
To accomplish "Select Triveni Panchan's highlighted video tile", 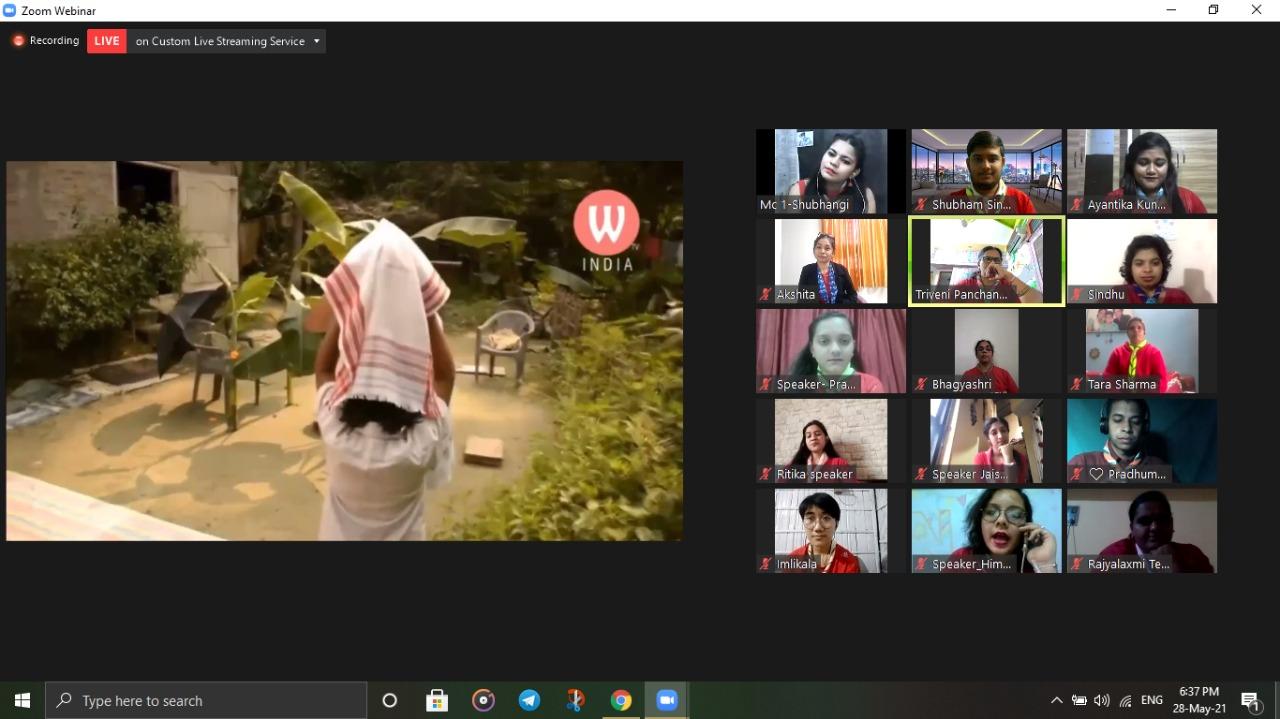I will tap(986, 260).
